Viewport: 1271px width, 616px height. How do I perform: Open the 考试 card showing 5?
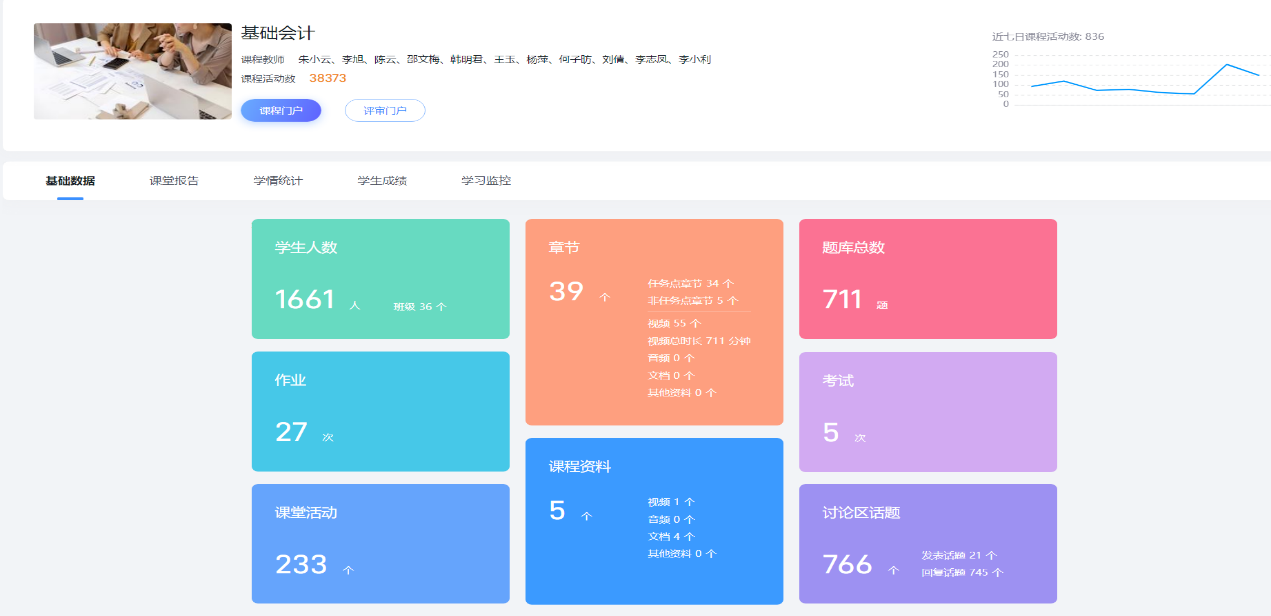click(927, 411)
